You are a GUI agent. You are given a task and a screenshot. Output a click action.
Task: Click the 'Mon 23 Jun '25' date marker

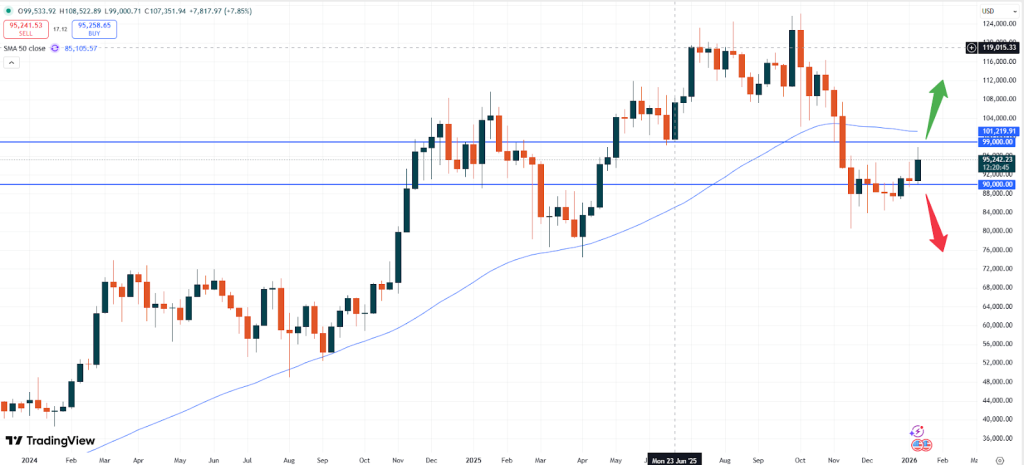(674, 460)
